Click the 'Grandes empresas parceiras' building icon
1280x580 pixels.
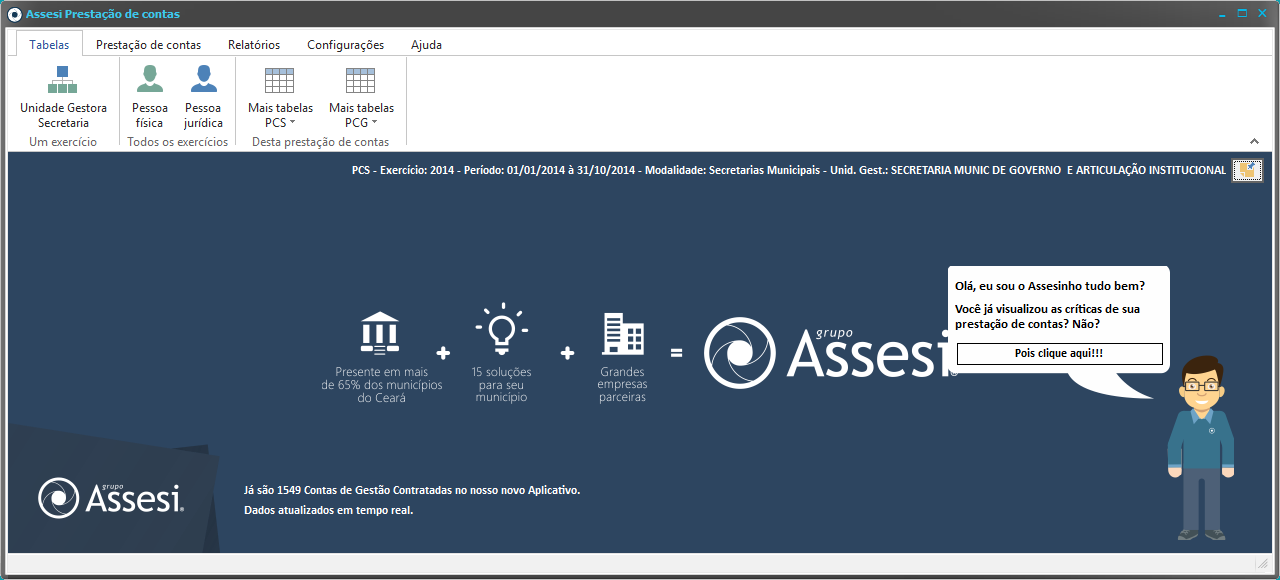tap(623, 334)
